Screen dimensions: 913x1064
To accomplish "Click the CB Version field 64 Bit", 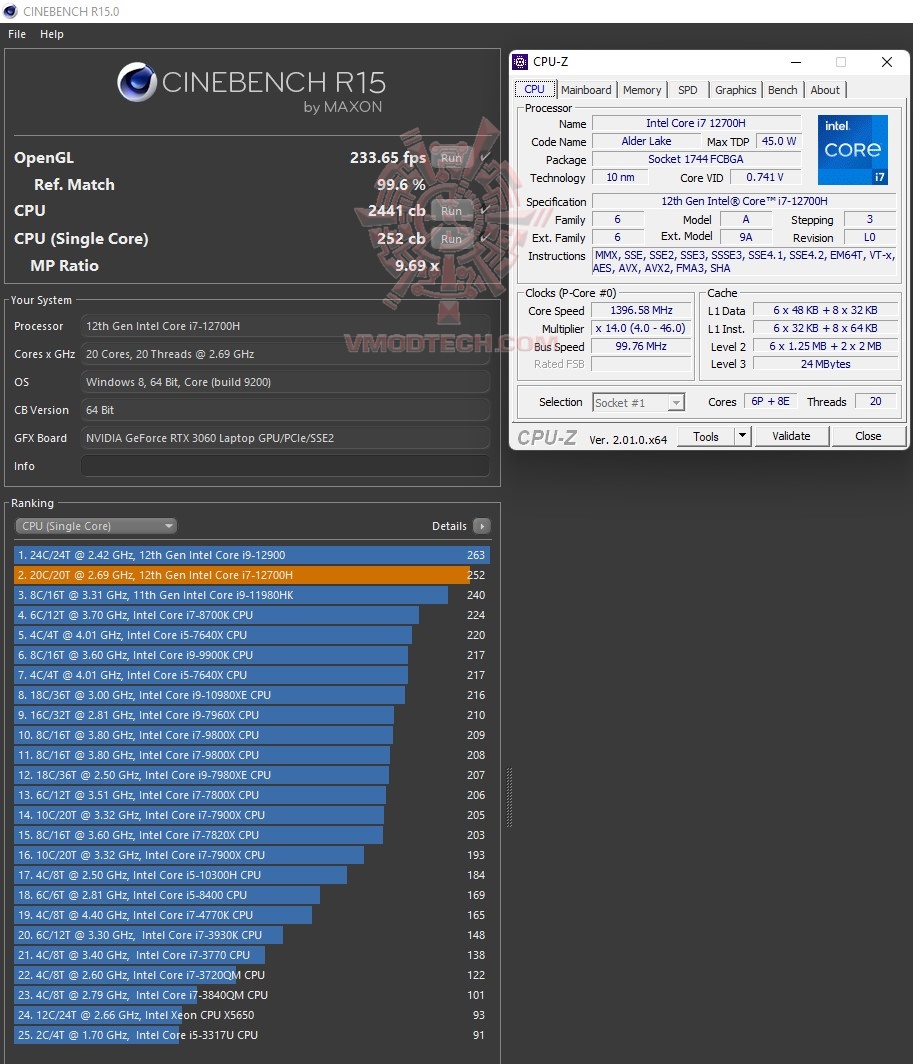I will (285, 410).
